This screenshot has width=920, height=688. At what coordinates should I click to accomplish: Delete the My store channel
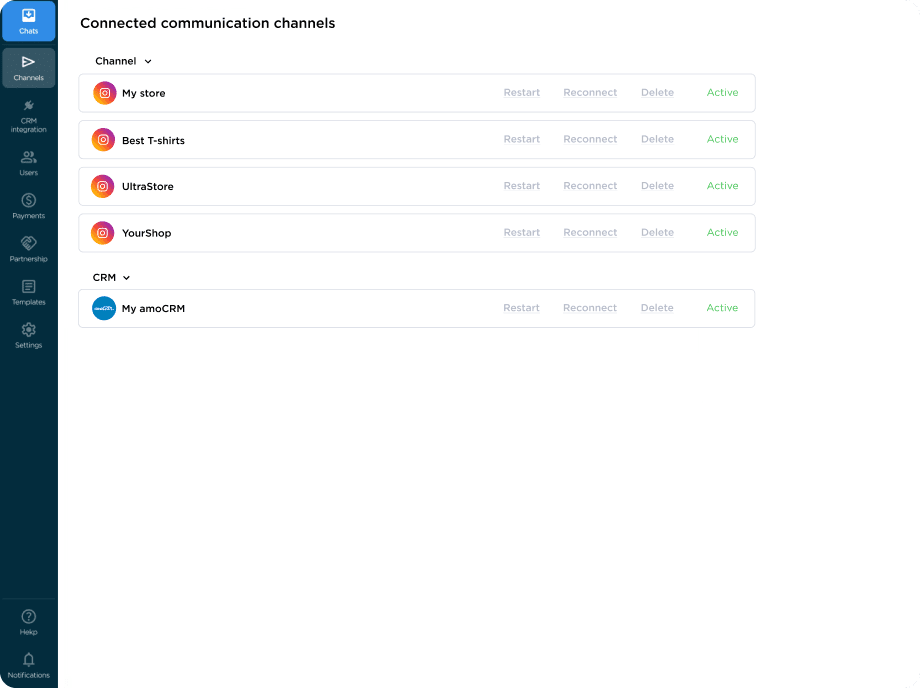coord(657,92)
